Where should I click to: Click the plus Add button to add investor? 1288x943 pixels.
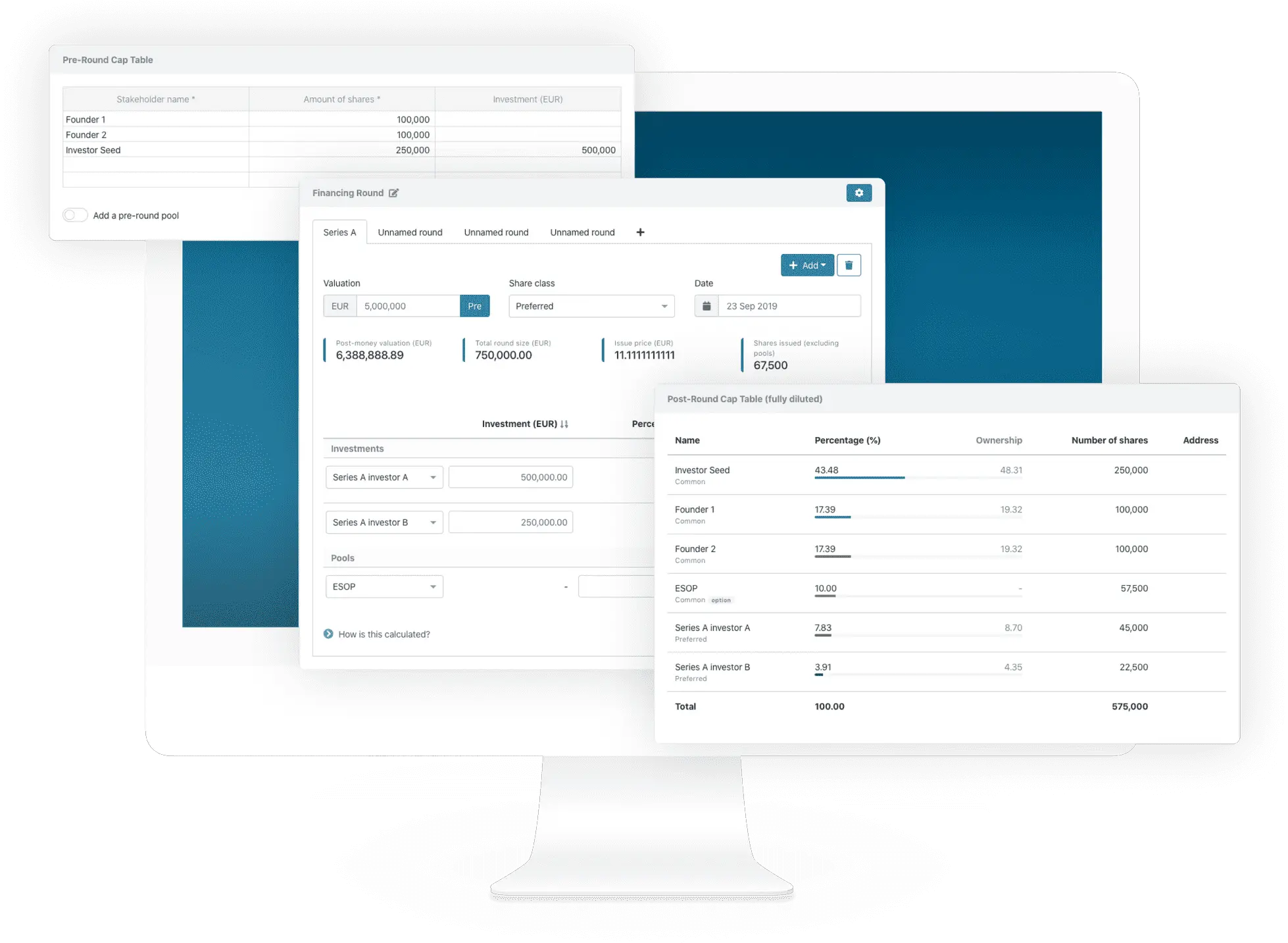[805, 265]
